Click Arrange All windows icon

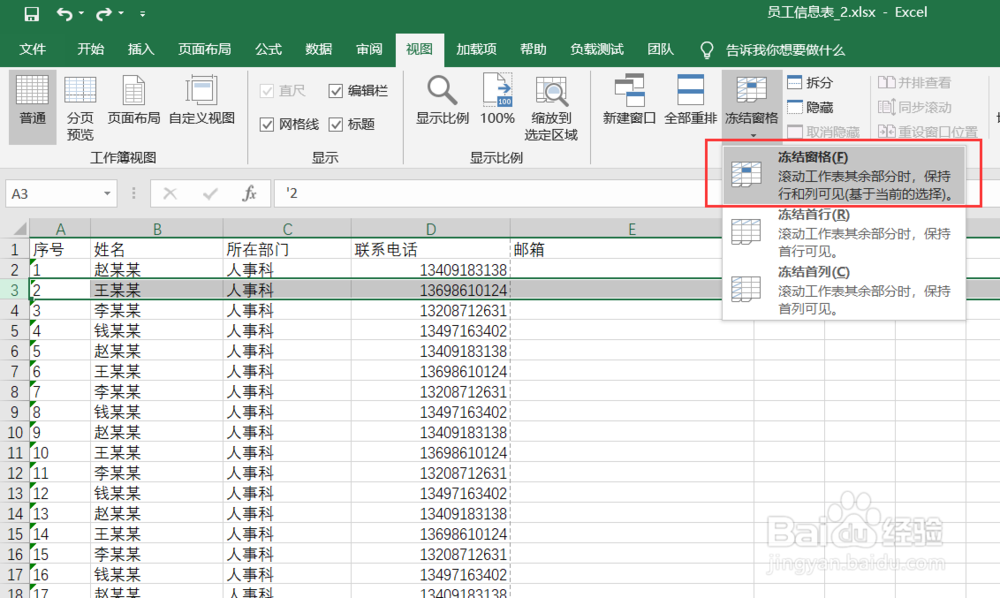[690, 100]
